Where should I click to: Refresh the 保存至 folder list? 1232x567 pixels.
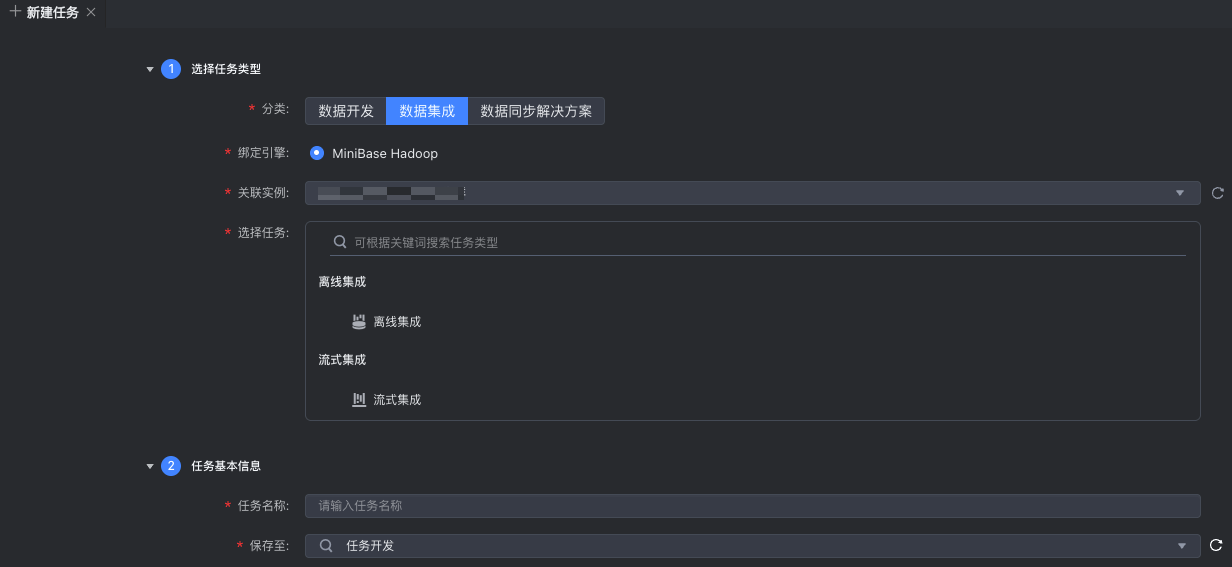[1217, 545]
